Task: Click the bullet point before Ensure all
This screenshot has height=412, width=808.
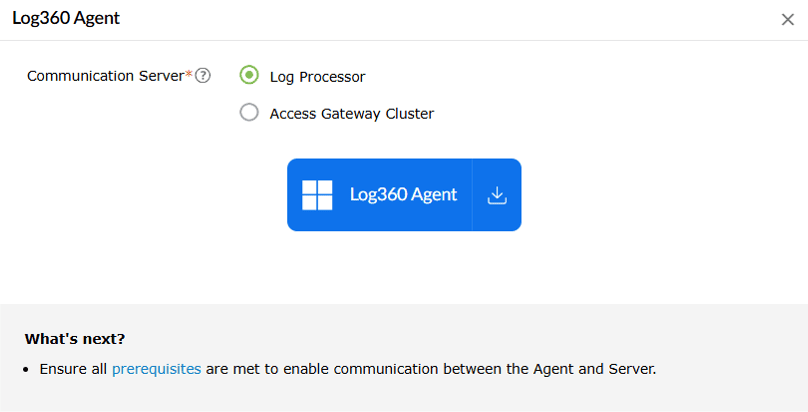Action: [29, 370]
